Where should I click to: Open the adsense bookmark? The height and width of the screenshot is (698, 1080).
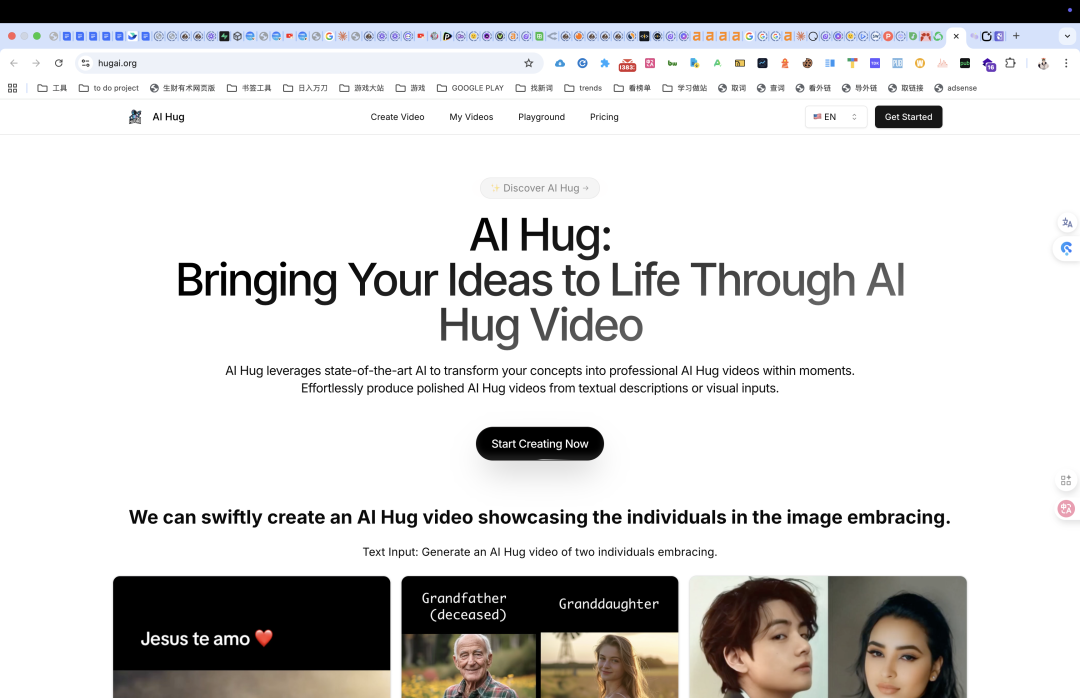955,88
